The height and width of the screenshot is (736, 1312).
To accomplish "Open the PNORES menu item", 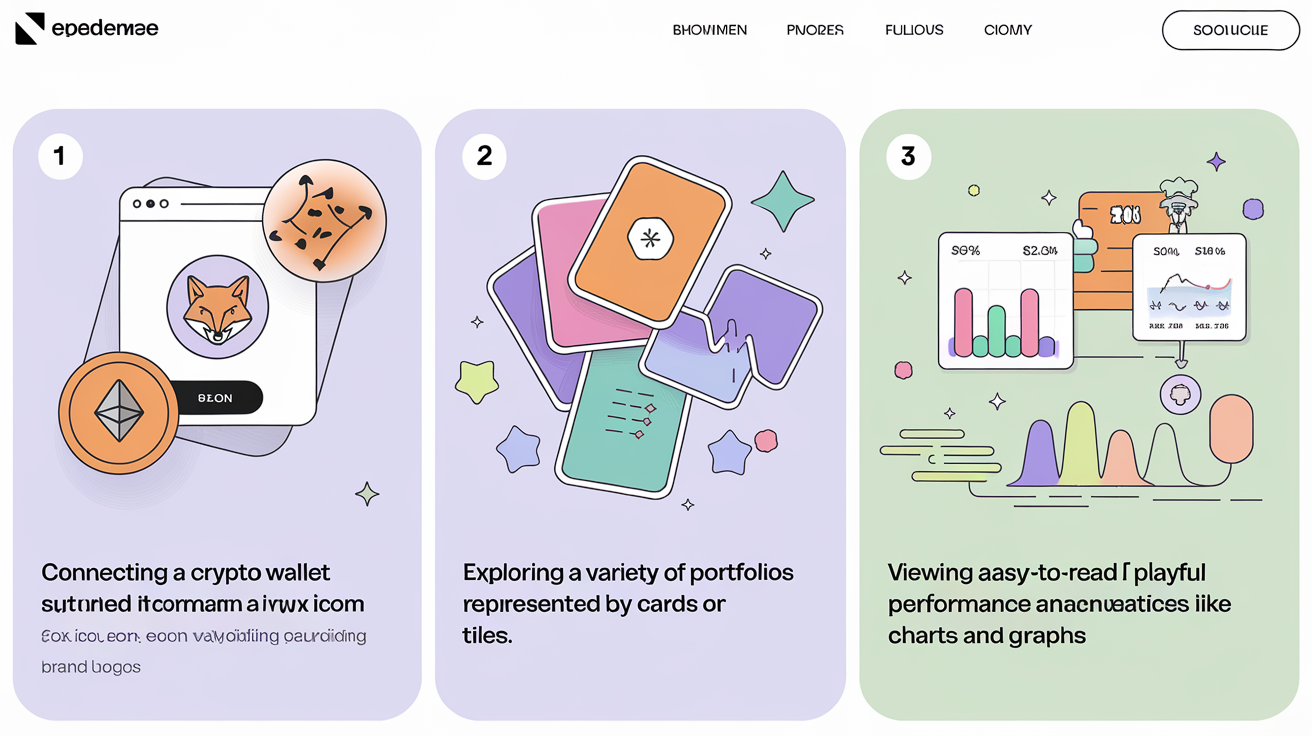I will pyautogui.click(x=815, y=30).
